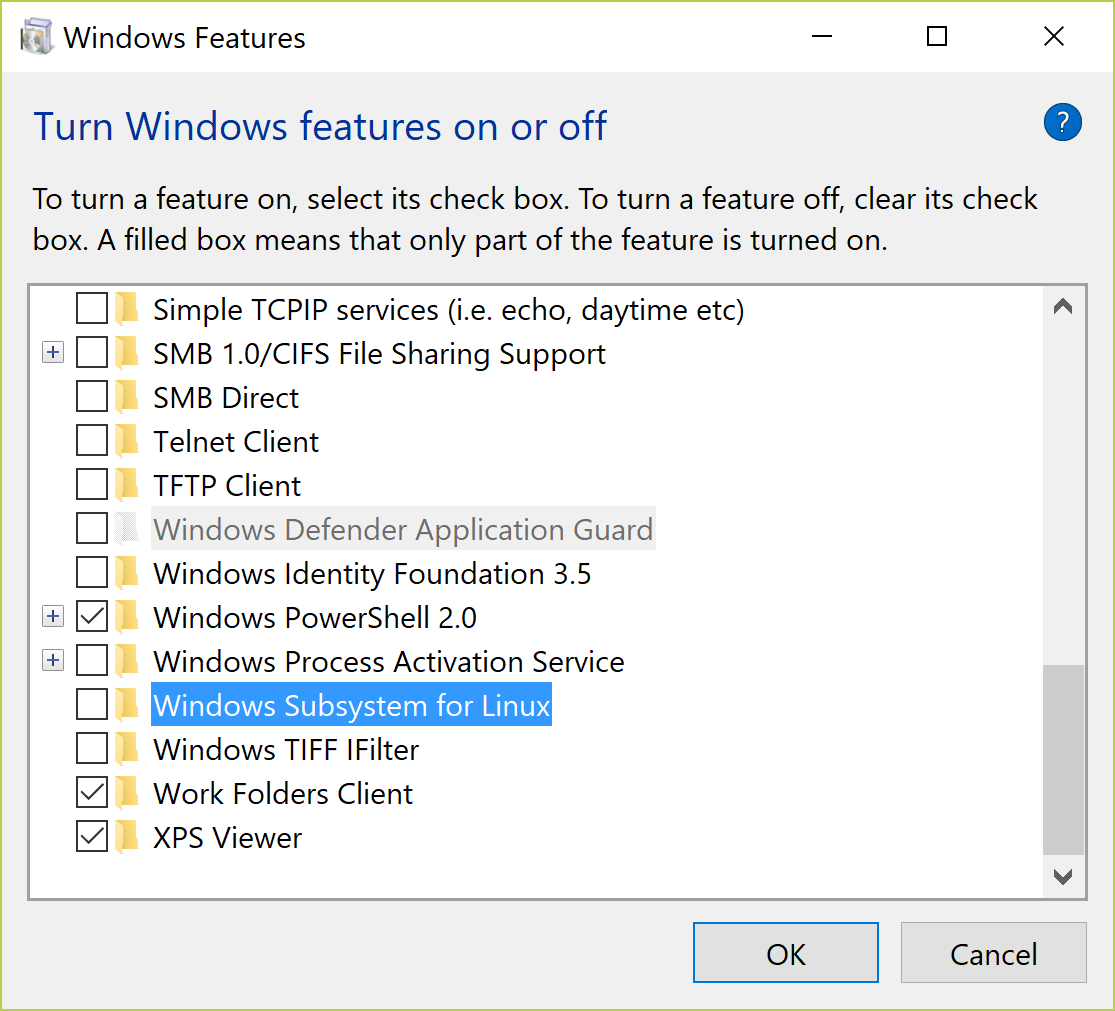
Task: Select the XPS Viewer label
Action: [228, 838]
